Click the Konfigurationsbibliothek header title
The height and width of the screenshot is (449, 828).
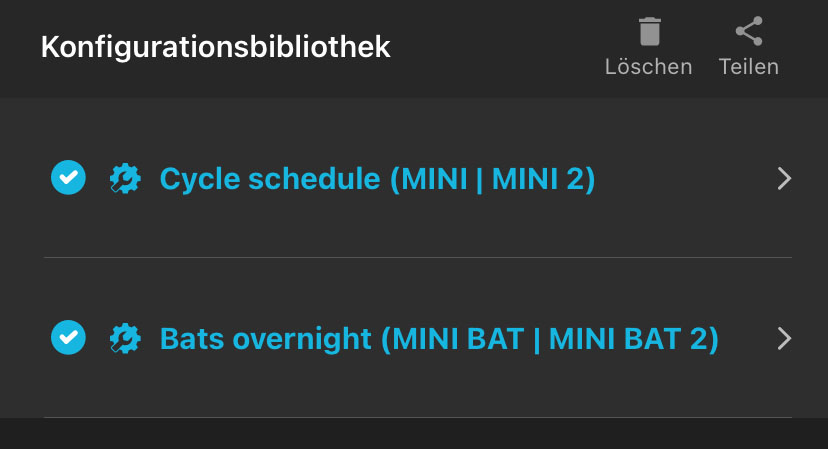215,46
